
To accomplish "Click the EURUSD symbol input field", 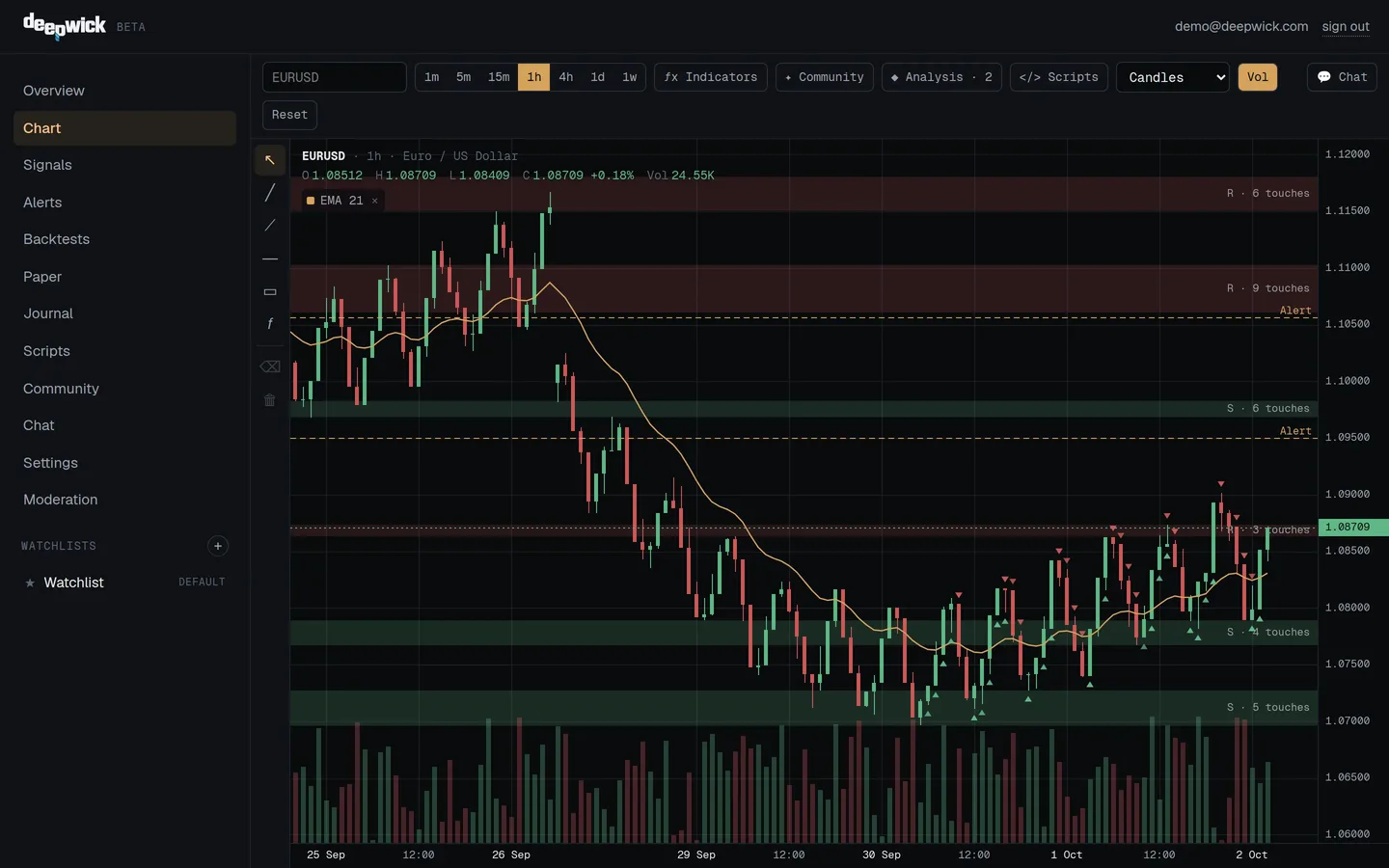I will point(335,77).
